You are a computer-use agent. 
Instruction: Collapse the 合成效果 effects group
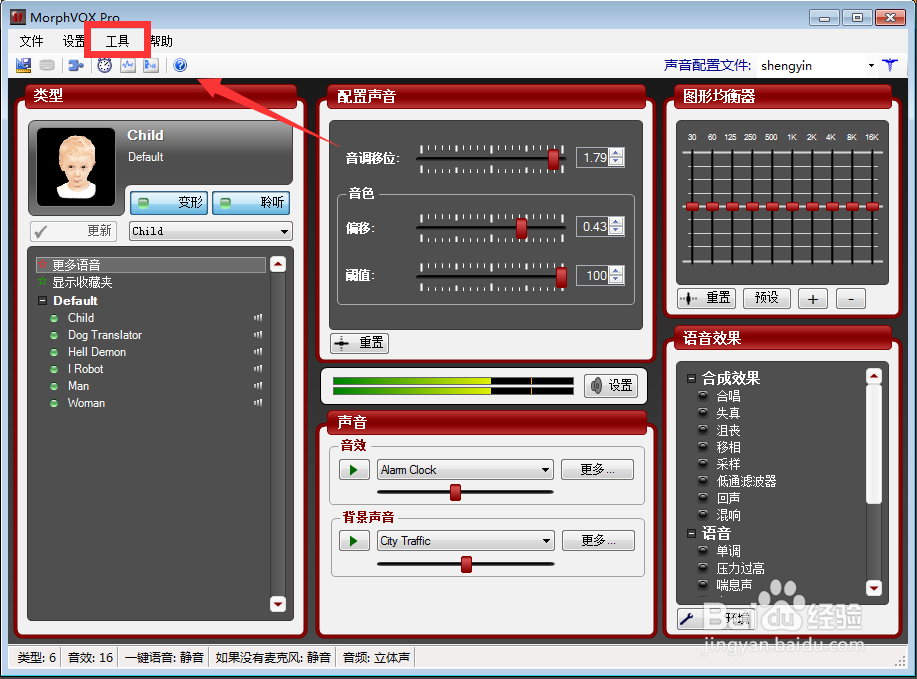(x=691, y=378)
